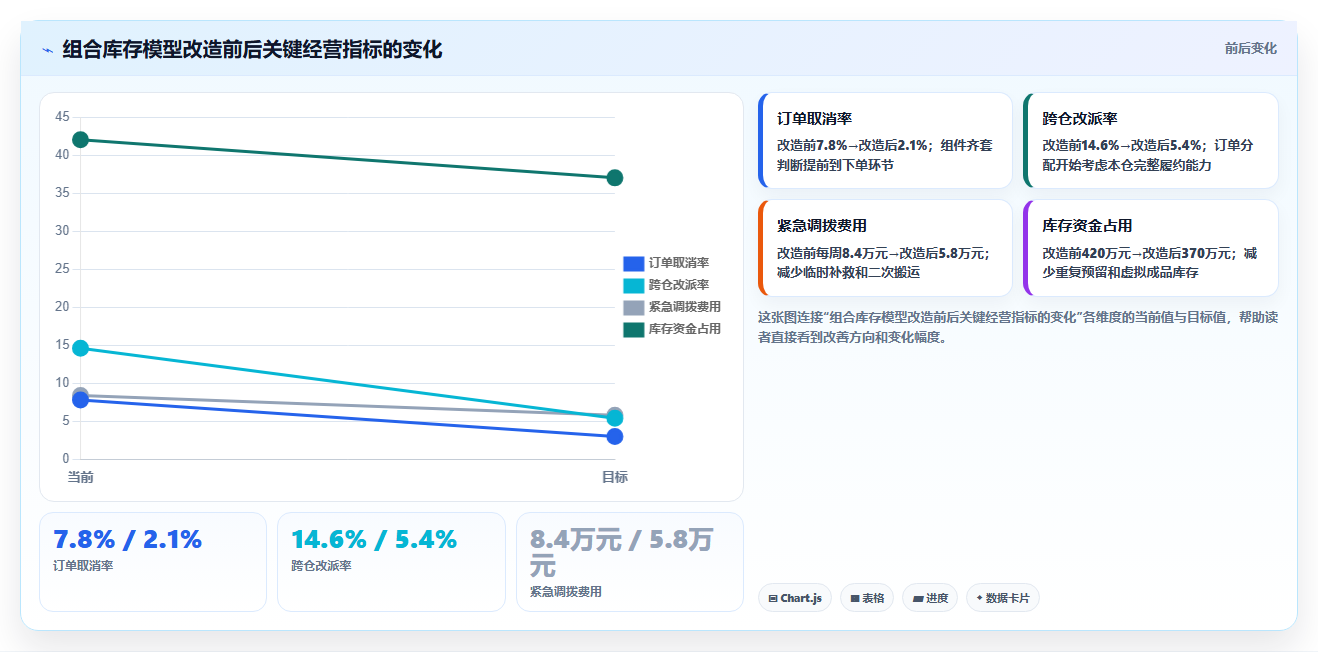Click the 前后变化 label in header
The image size is (1318, 652).
click(1250, 48)
